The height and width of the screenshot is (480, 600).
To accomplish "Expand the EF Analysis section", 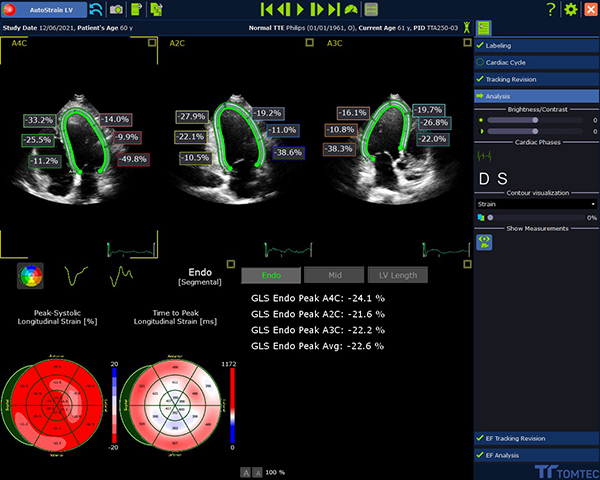I will (x=535, y=455).
